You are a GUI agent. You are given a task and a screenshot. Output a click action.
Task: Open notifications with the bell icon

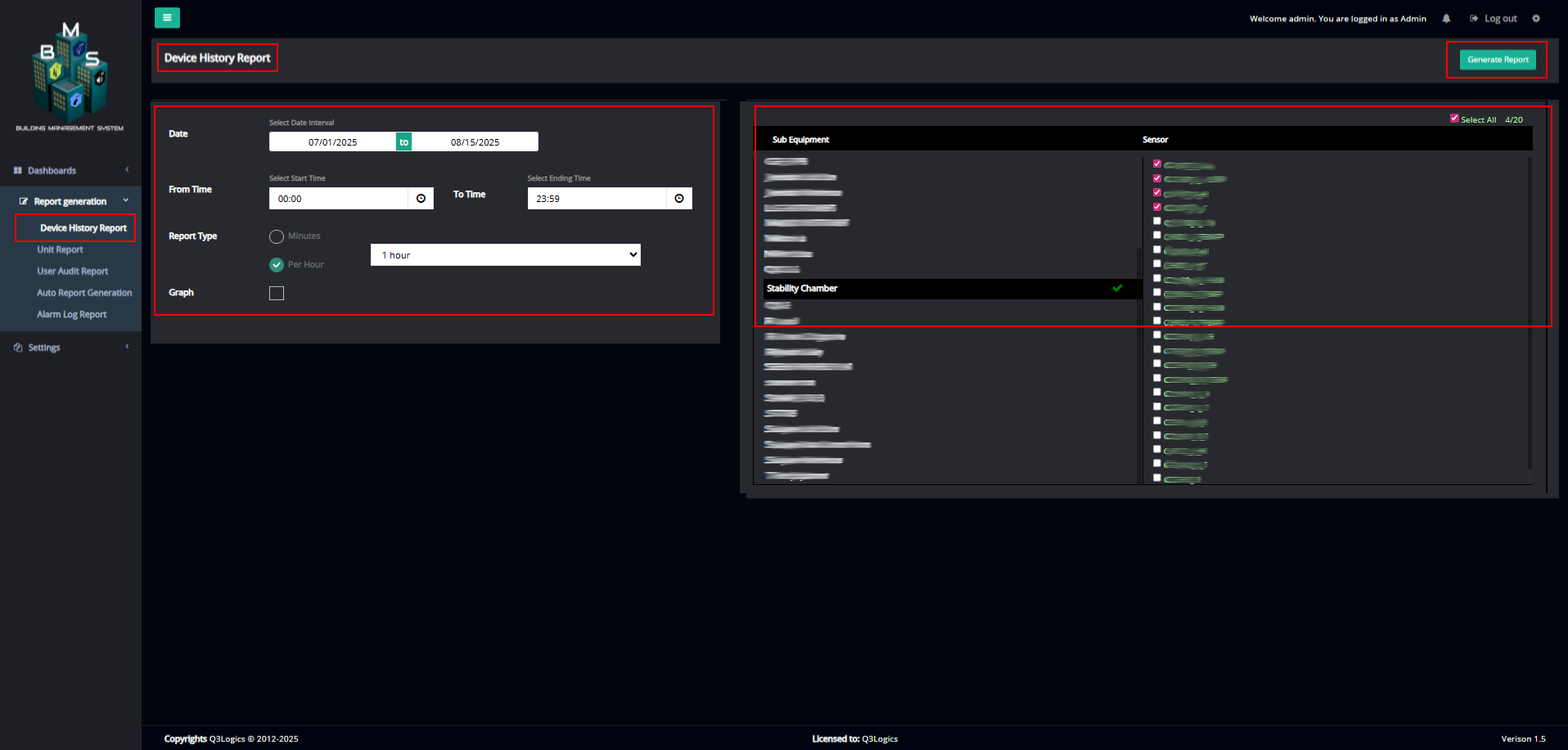tap(1445, 18)
